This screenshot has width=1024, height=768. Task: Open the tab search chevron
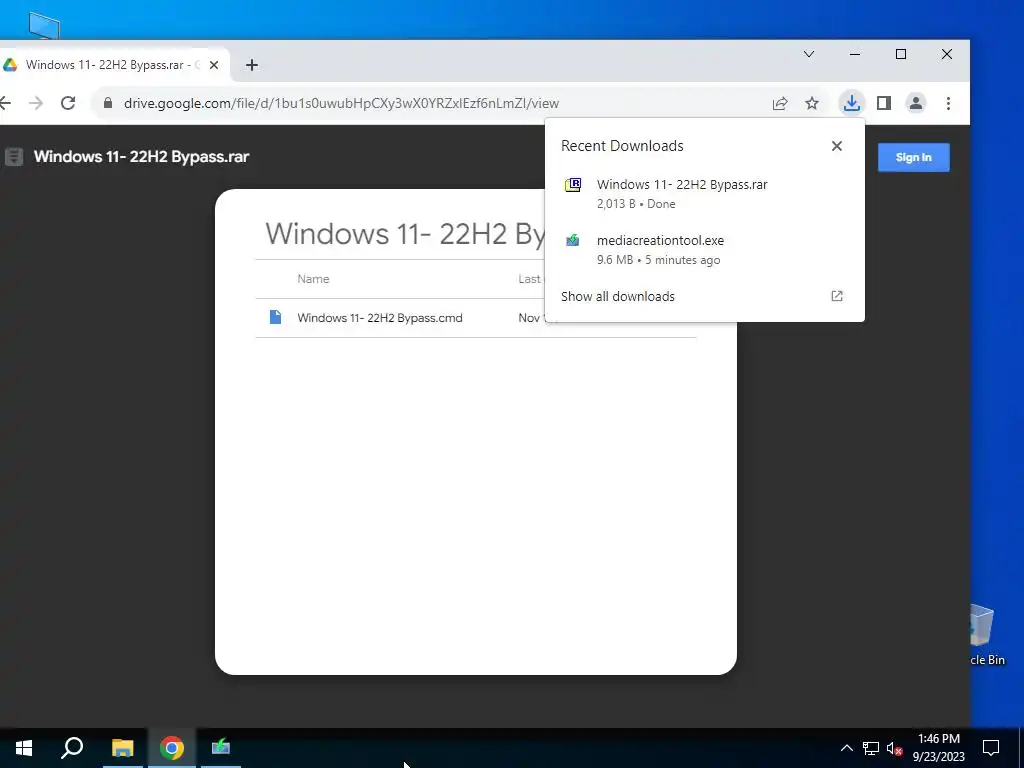808,54
